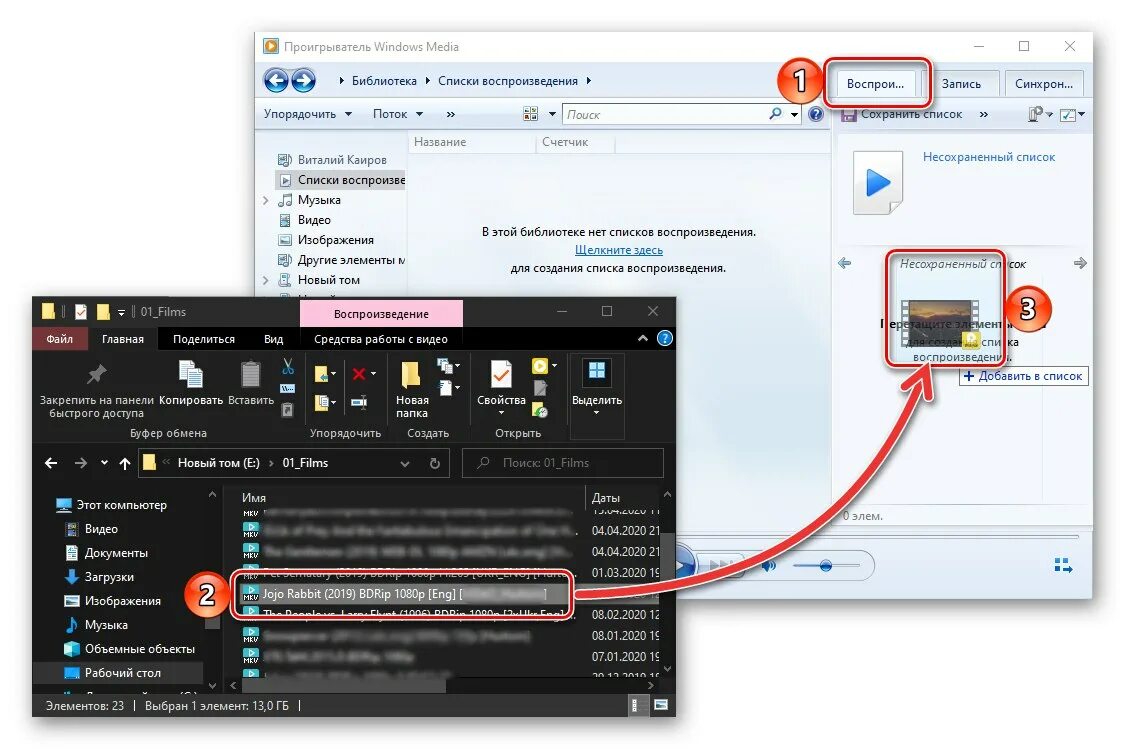The width and height of the screenshot is (1125, 749).
Task: Click the scissors cut icon
Action: click(x=288, y=367)
